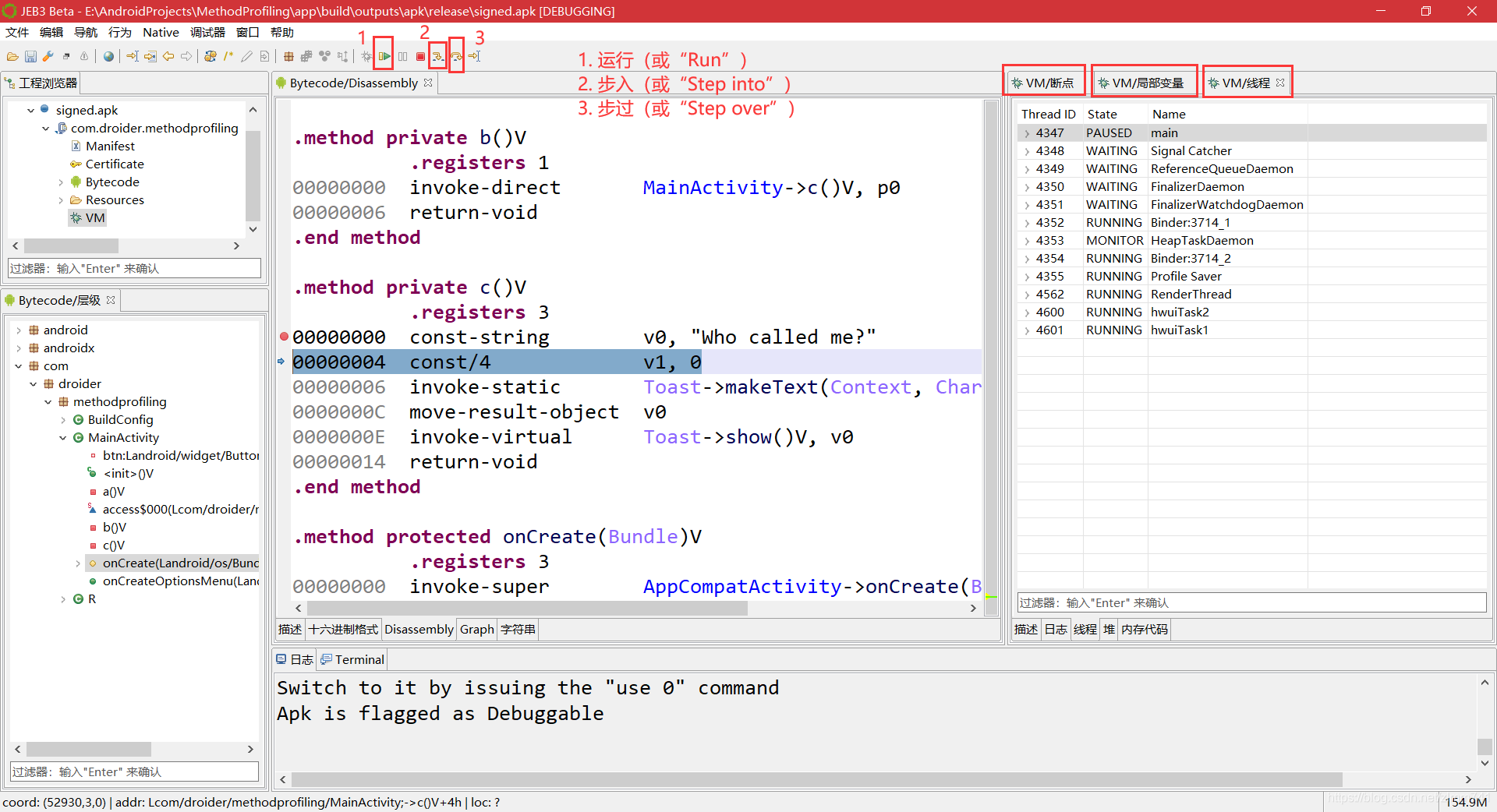Click the decompile gears icon
1497x812 pixels.
(211, 56)
